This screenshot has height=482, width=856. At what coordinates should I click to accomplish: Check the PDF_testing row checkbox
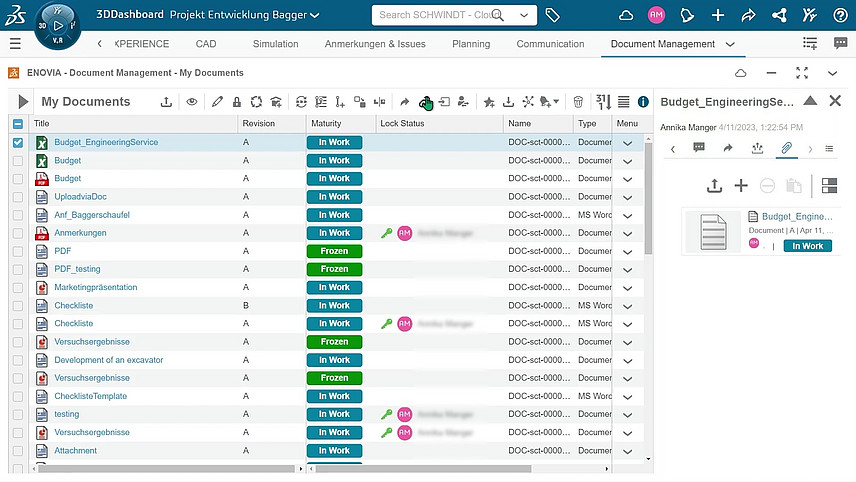[18, 270]
